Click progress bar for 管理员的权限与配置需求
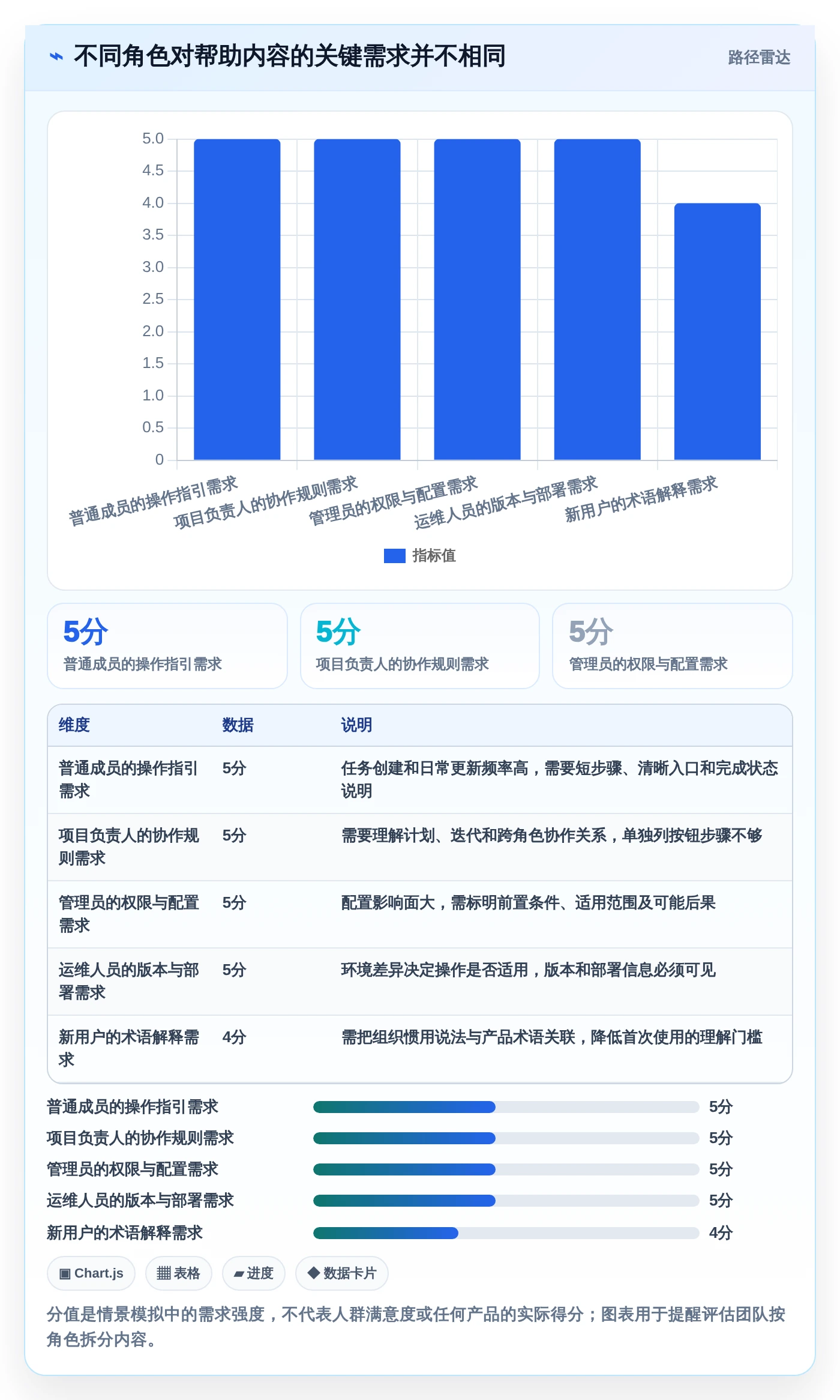The width and height of the screenshot is (840, 1400). click(506, 1169)
